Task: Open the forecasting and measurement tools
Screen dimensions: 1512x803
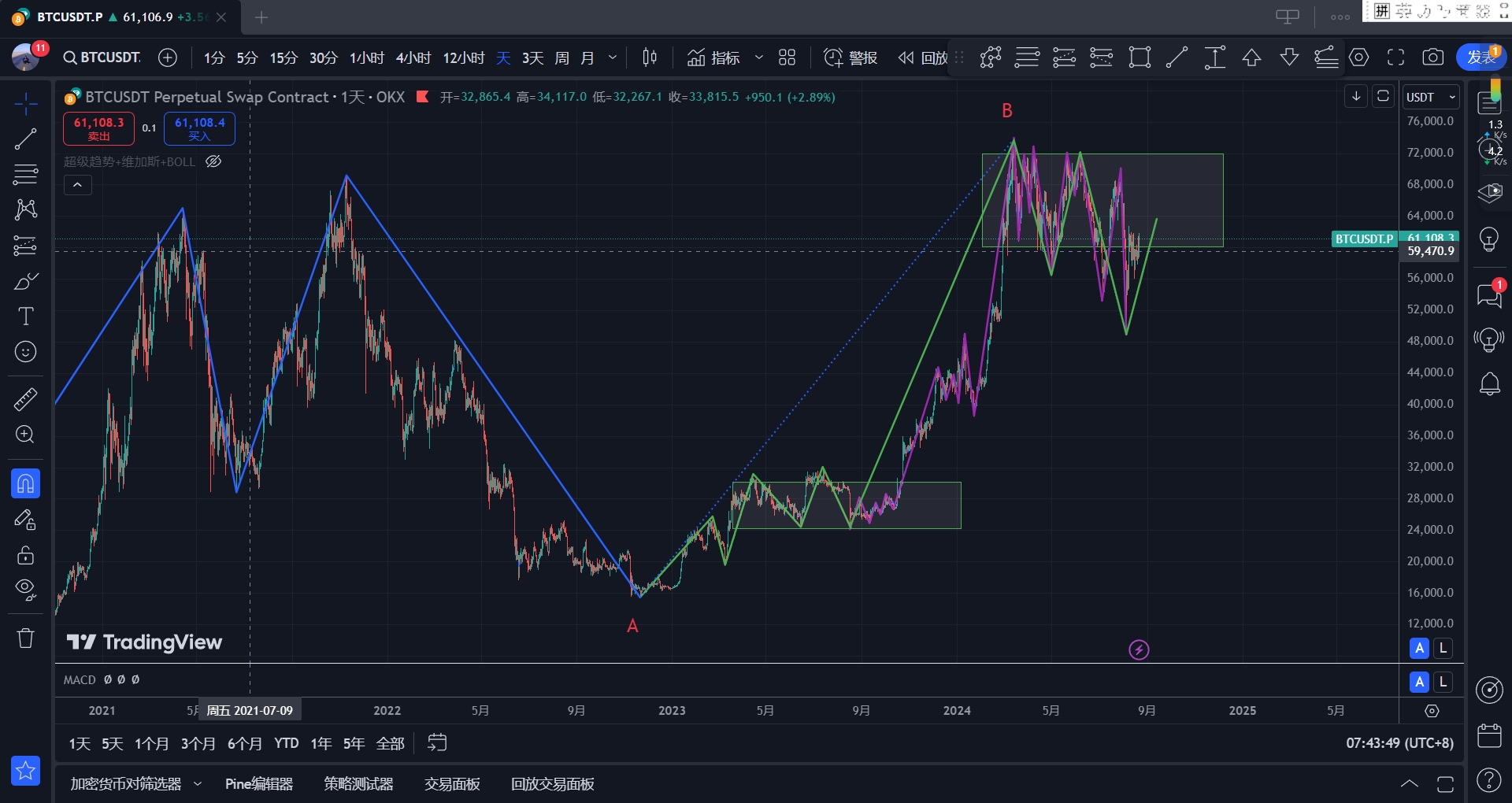Action: click(25, 246)
